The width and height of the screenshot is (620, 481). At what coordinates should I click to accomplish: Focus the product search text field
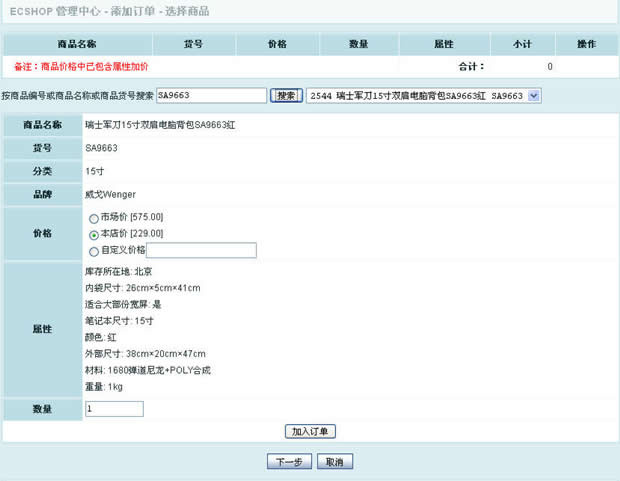[x=210, y=95]
